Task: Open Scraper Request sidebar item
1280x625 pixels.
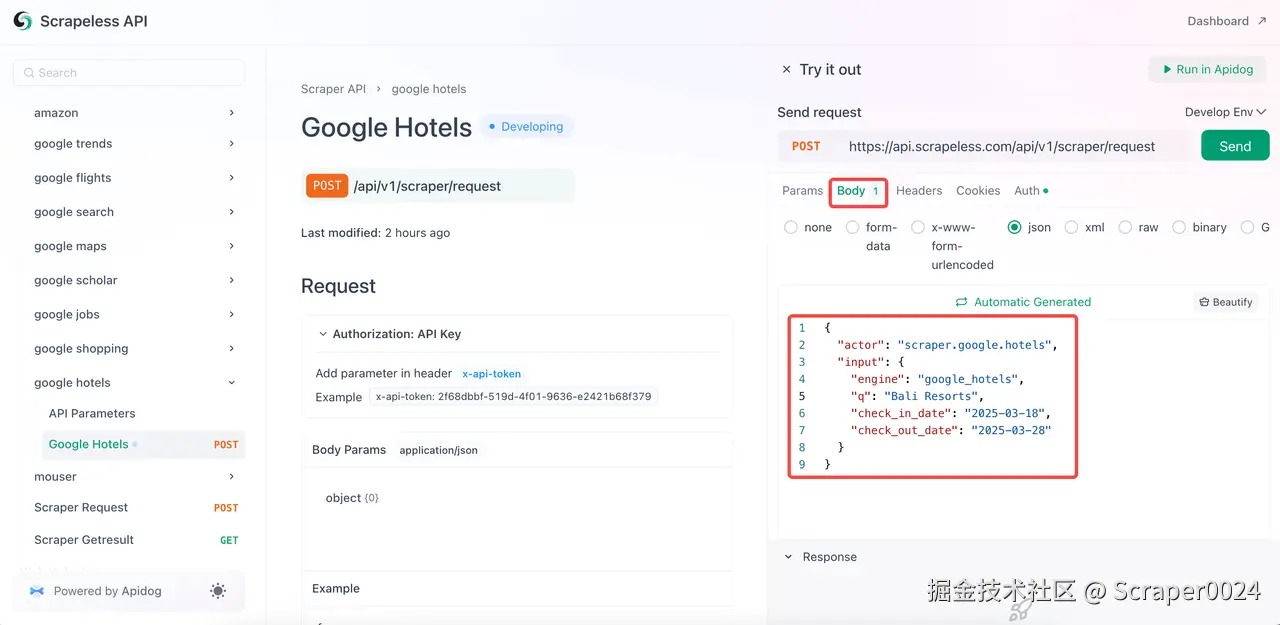Action: coord(134,507)
